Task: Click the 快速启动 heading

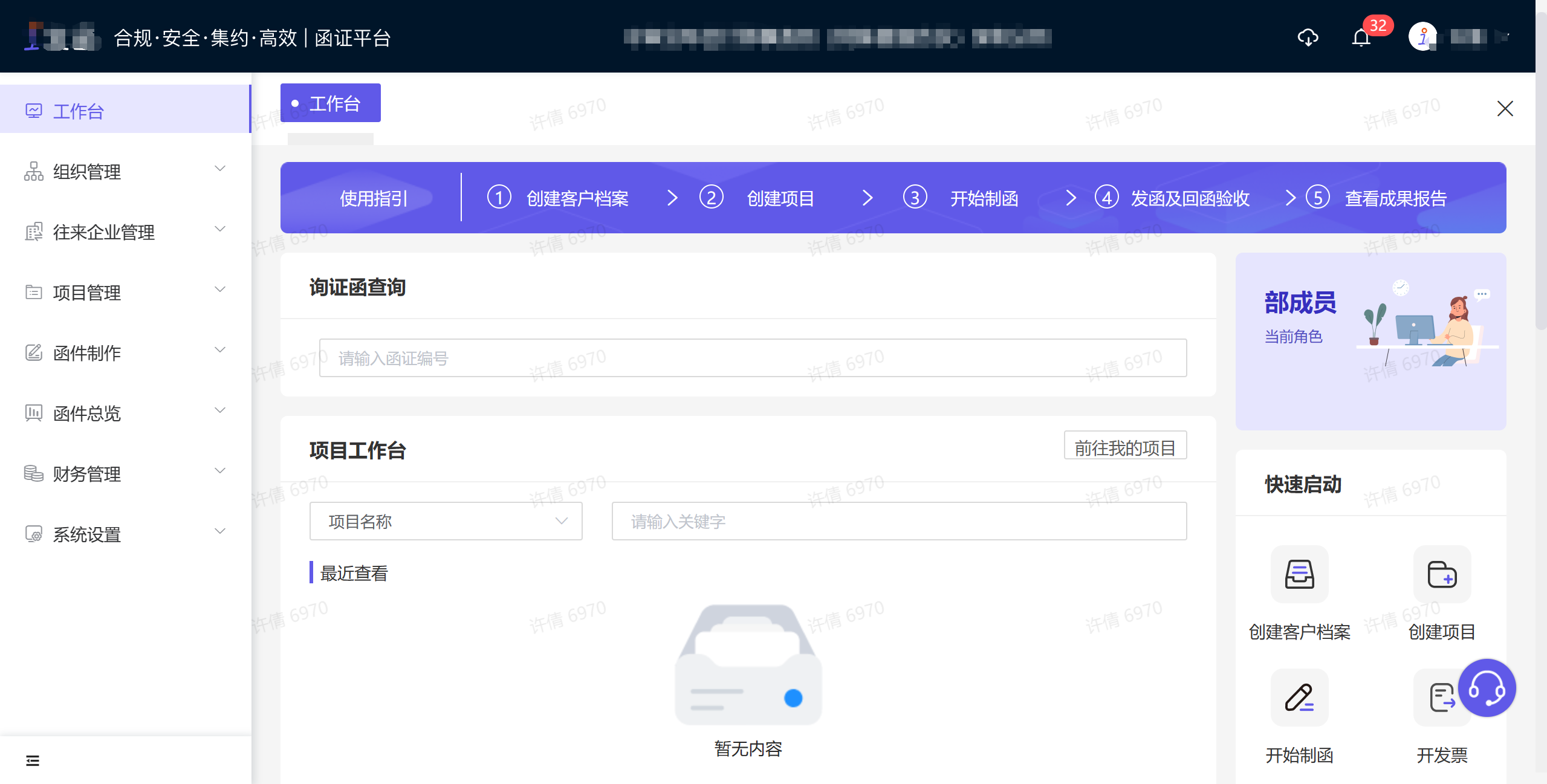Action: tap(1303, 484)
